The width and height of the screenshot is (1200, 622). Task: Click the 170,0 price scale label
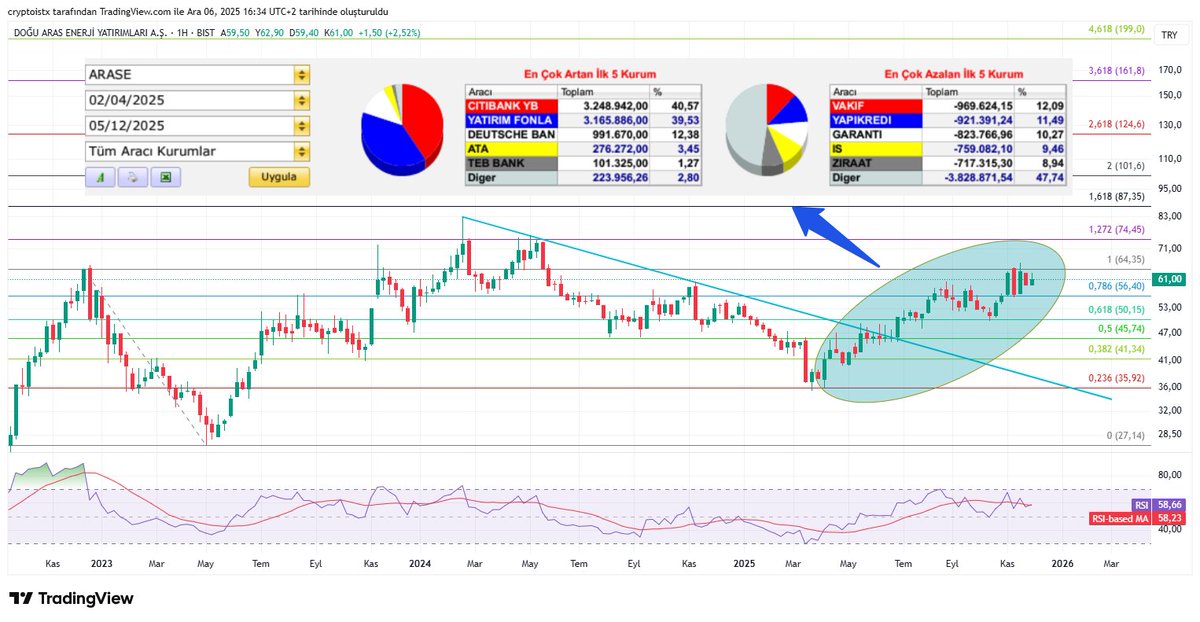click(x=1170, y=70)
